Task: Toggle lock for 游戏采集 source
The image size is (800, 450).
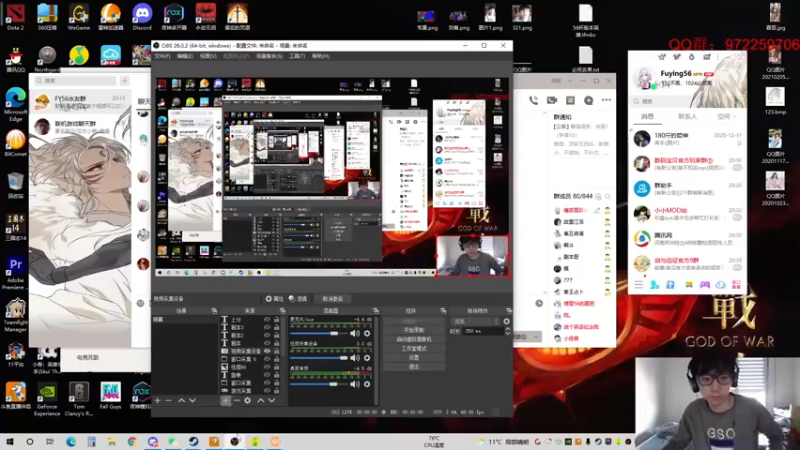Action: pyautogui.click(x=277, y=391)
